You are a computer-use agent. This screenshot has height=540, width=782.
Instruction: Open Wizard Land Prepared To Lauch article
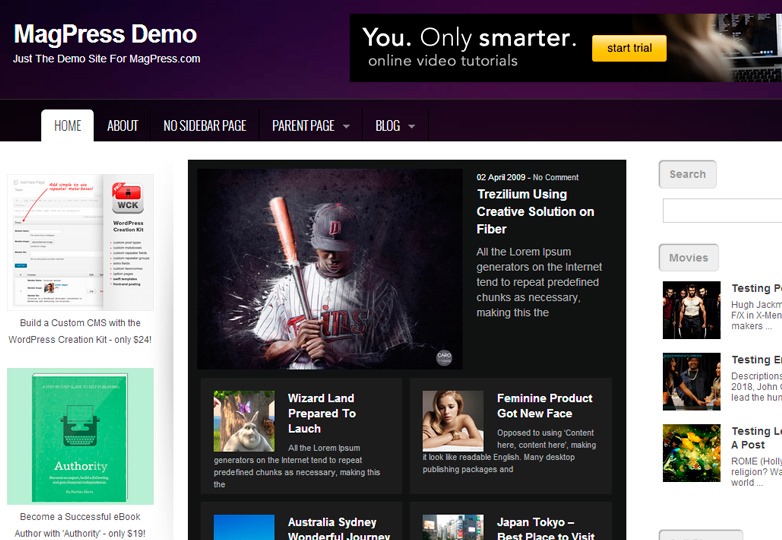(x=321, y=413)
